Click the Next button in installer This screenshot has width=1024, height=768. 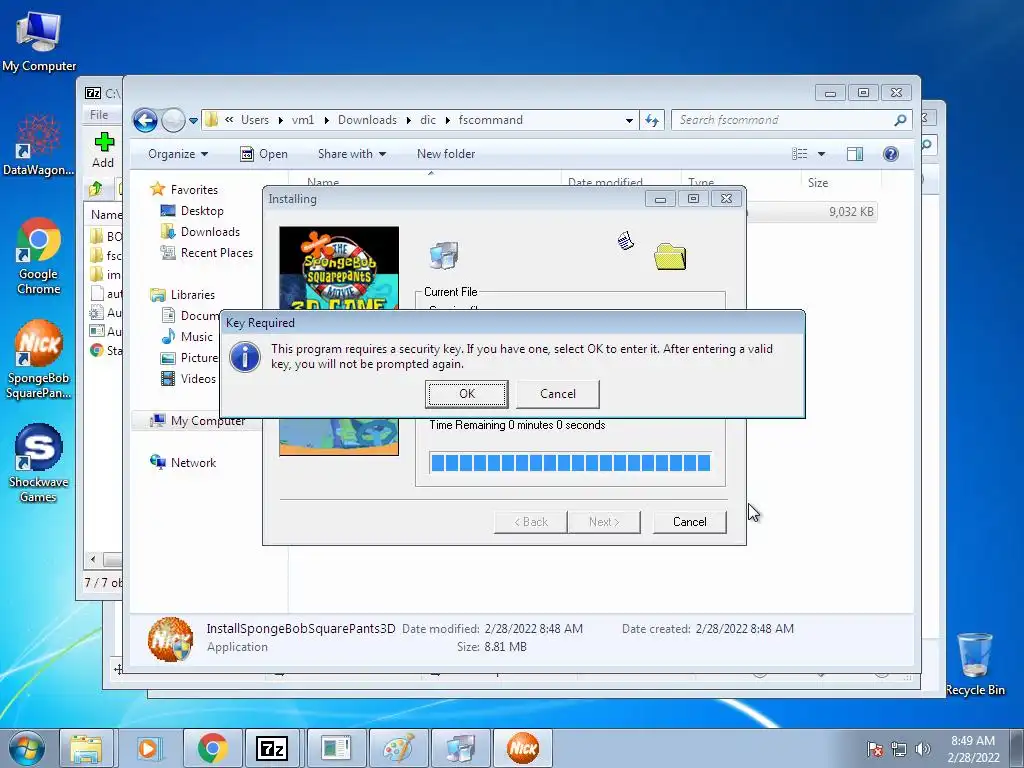tap(604, 522)
